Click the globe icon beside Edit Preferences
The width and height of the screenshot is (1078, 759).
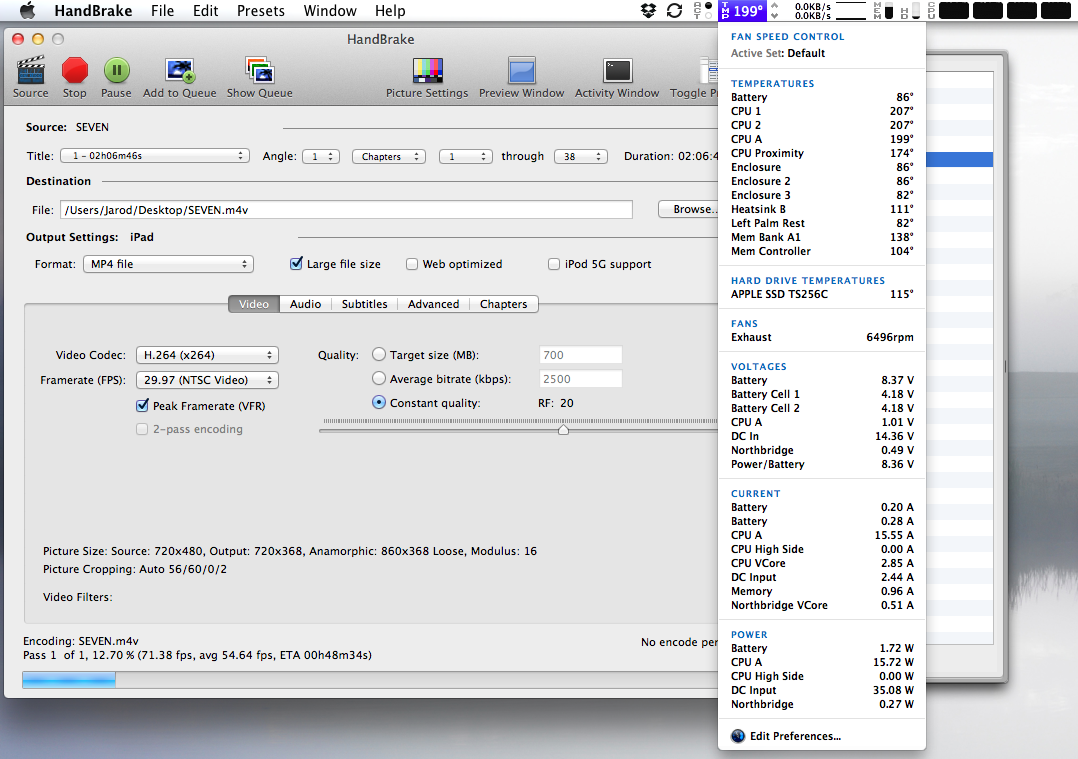point(738,736)
